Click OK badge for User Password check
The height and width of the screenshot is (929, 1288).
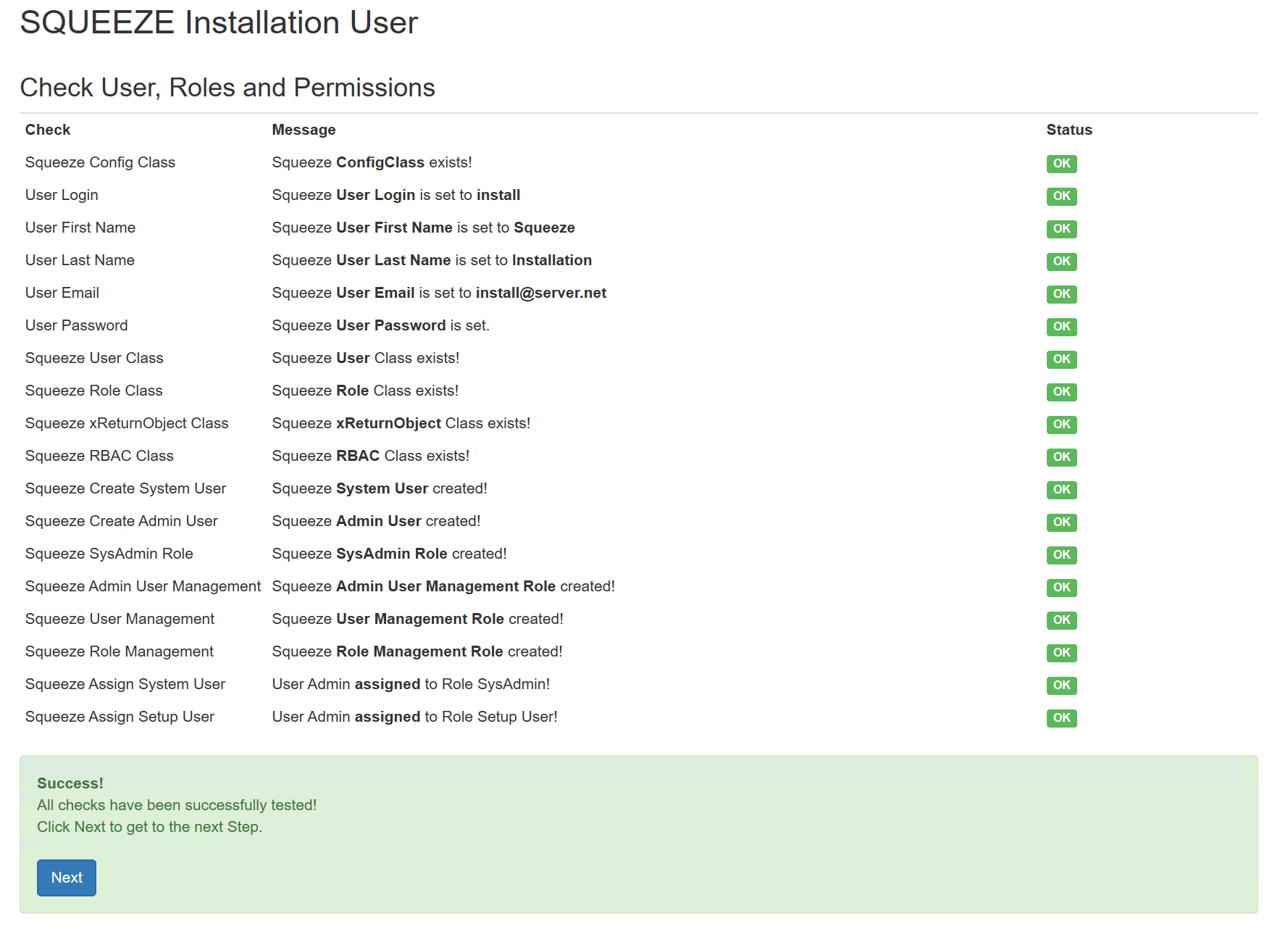pos(1061,327)
